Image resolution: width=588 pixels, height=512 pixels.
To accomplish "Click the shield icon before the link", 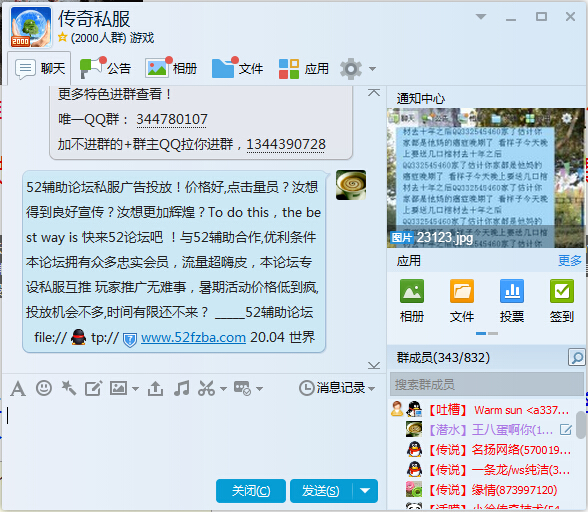I will click(x=130, y=339).
